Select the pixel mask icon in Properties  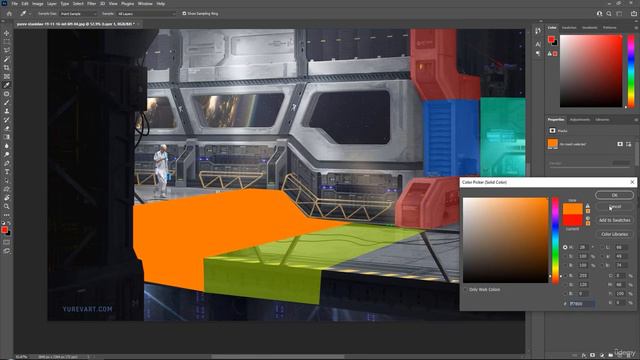[x=620, y=144]
